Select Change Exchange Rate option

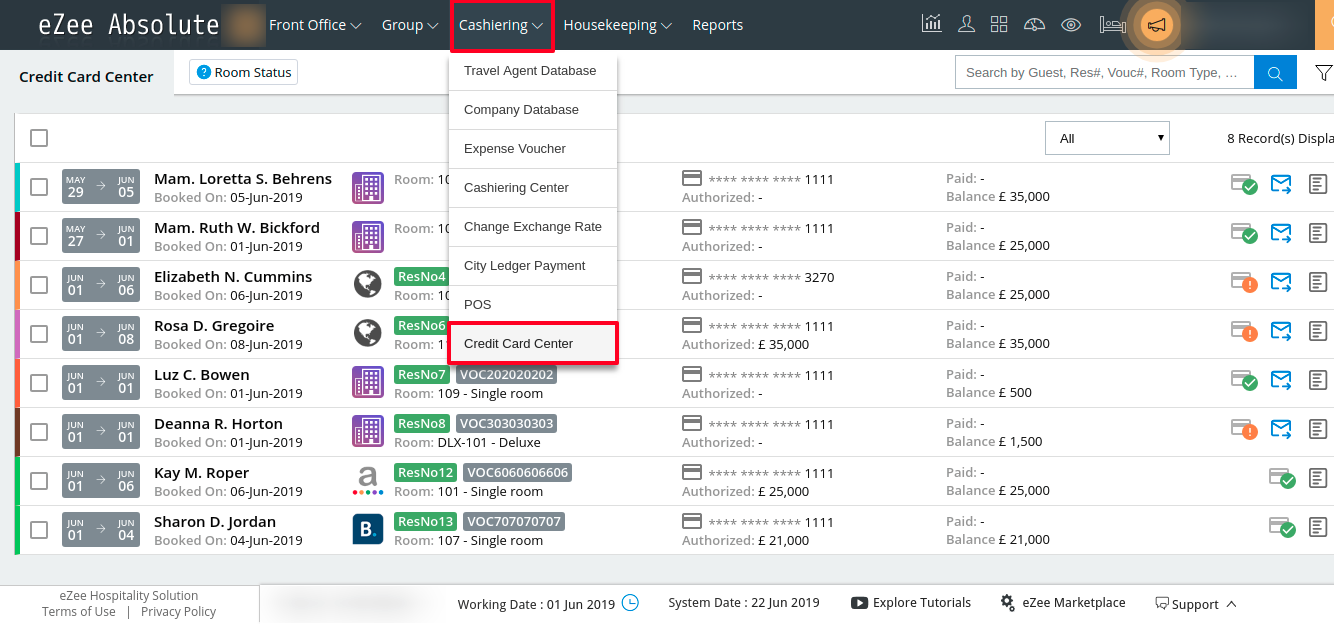pos(533,227)
